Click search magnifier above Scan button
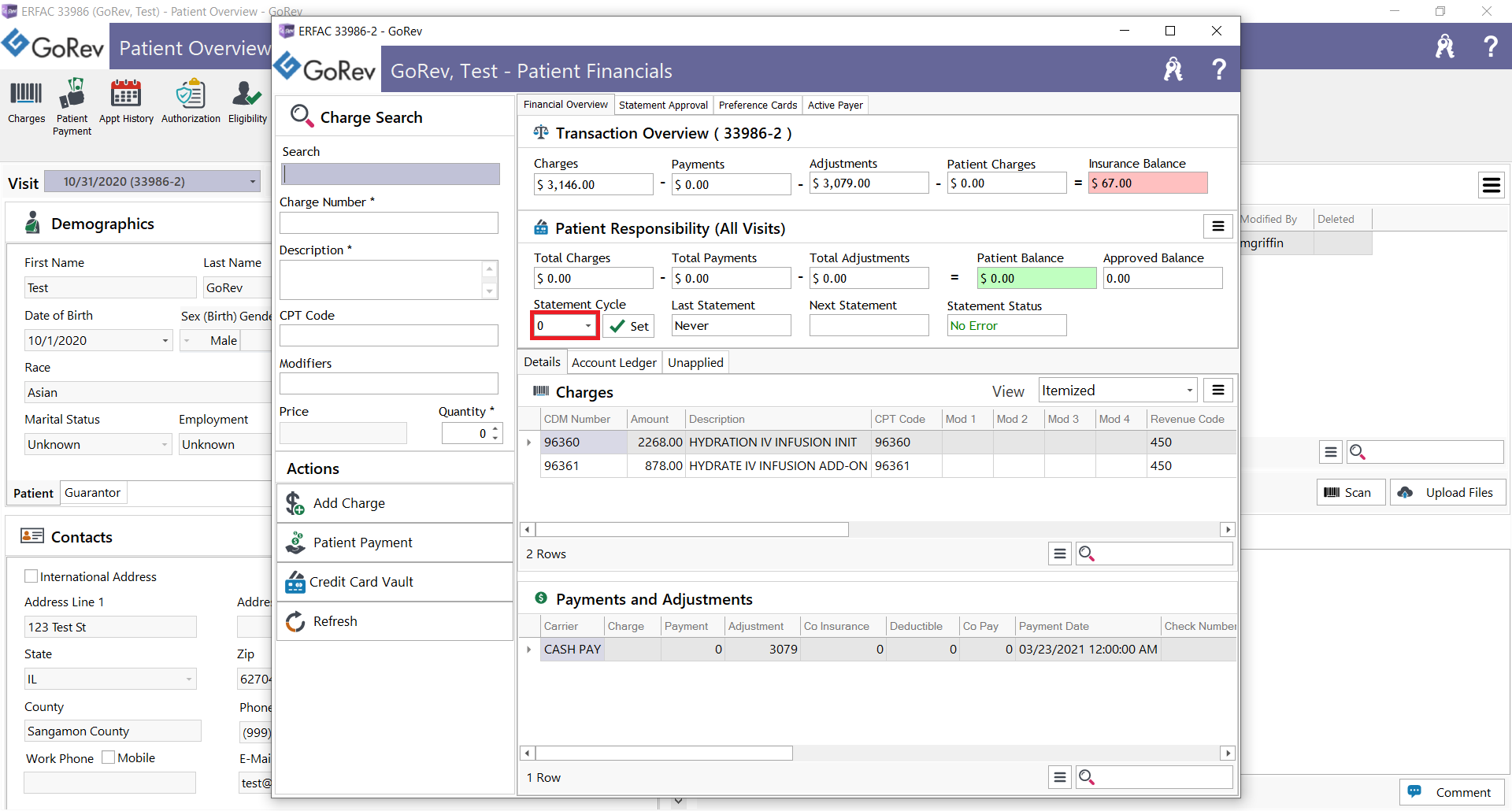 tap(1358, 452)
